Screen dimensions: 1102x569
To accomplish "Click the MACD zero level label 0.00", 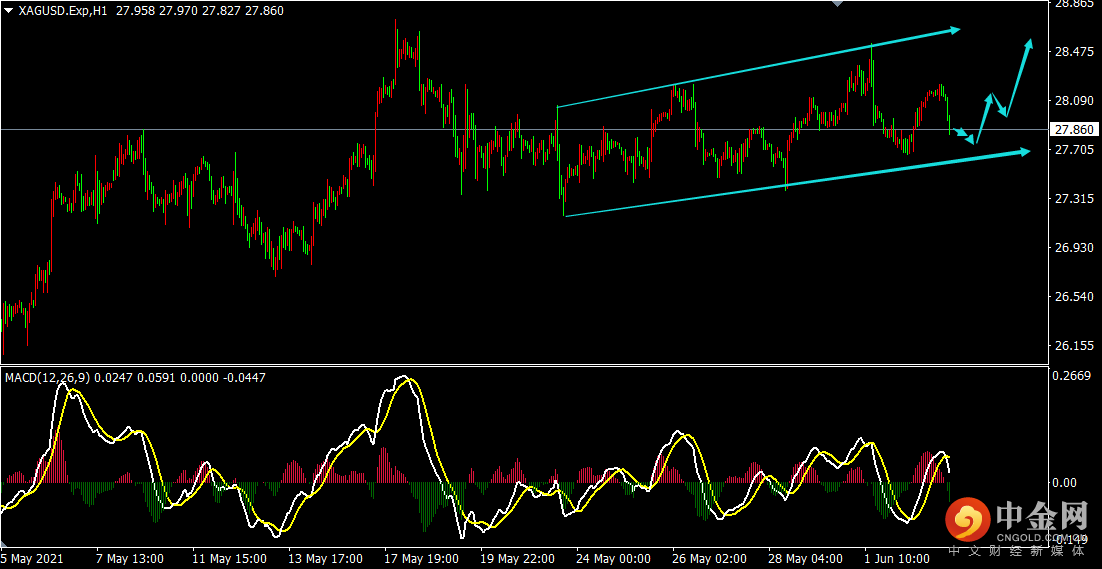I will 1066,483.
